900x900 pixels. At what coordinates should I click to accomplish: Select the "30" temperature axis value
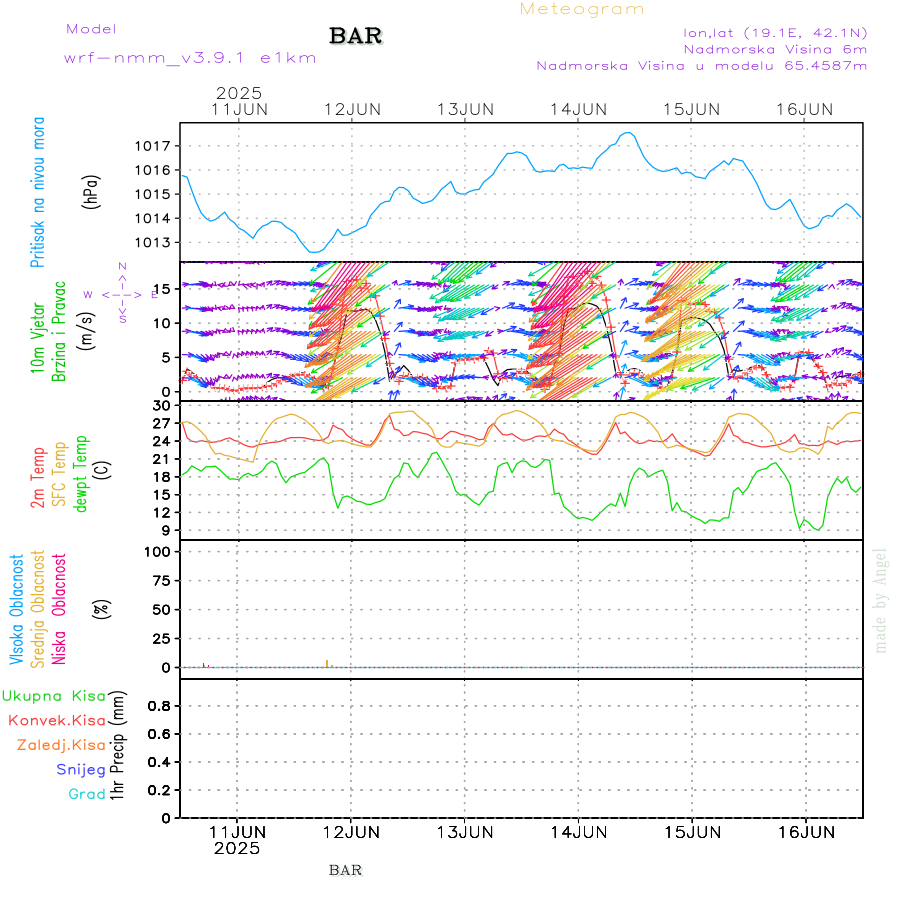tap(162, 406)
